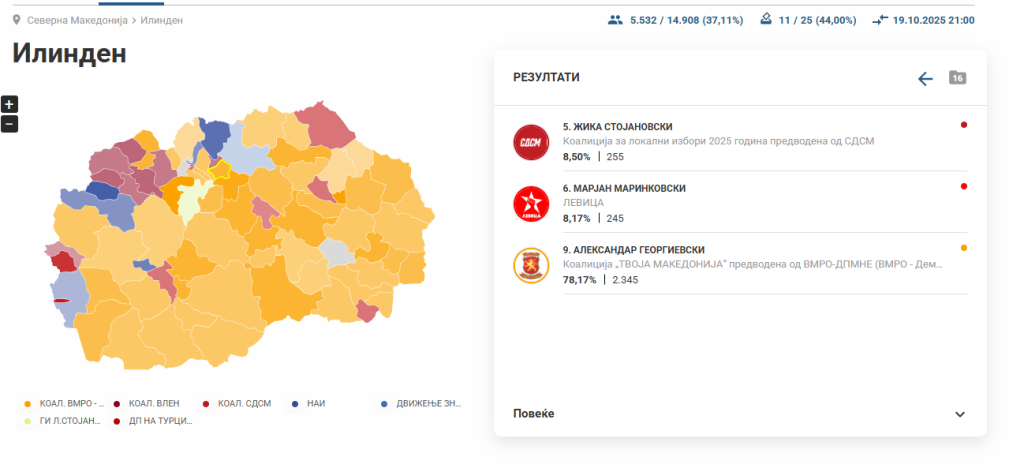The image size is (1024, 468).
Task: Expand the Повеќе section chevron
Action: [x=960, y=414]
